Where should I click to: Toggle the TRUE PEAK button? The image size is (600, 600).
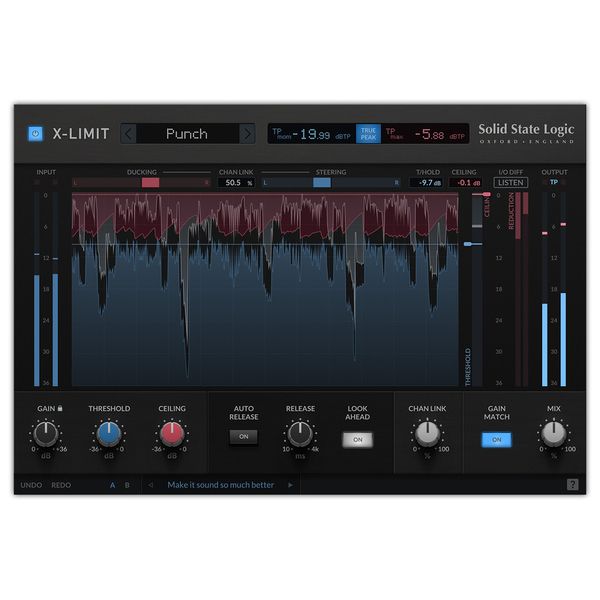click(368, 134)
